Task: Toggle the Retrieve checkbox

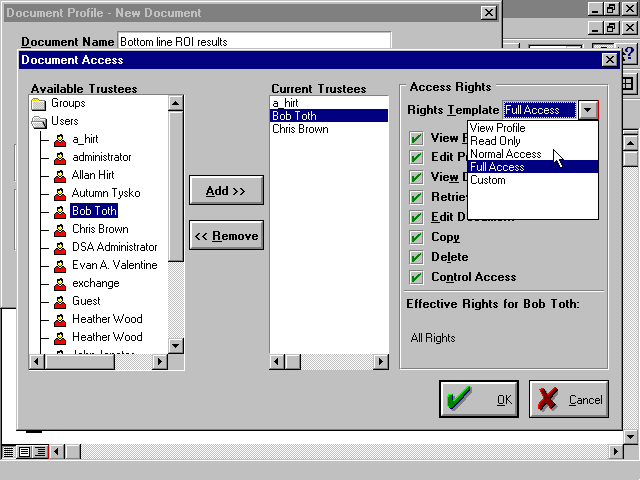Action: (416, 198)
